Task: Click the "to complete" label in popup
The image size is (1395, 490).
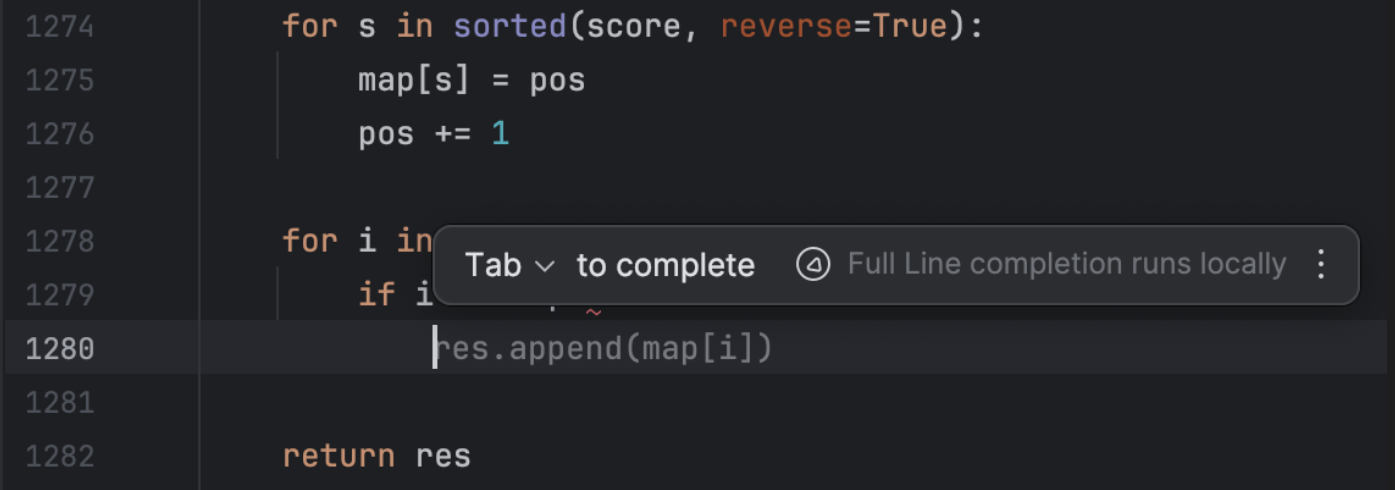Action: (x=665, y=266)
